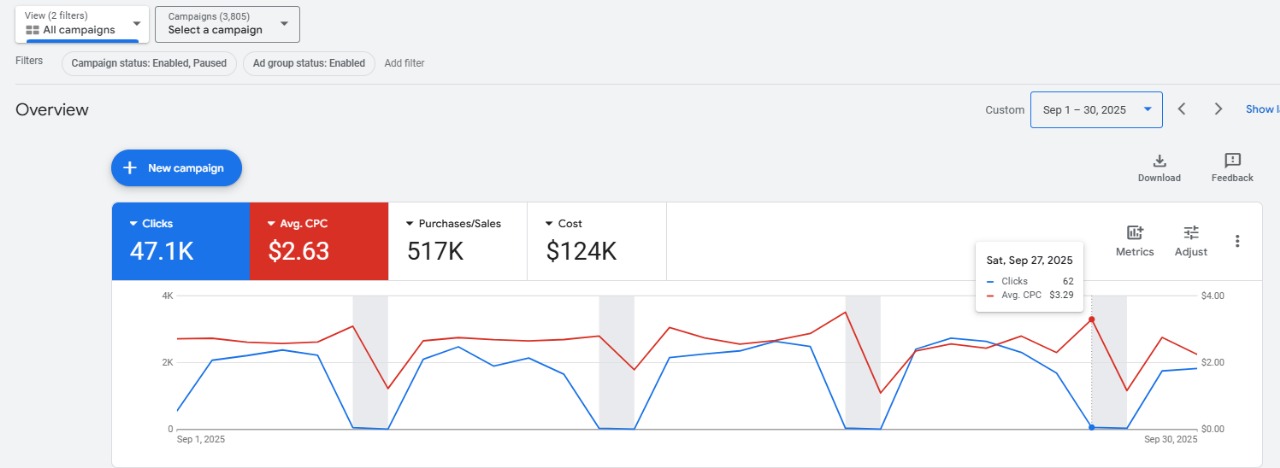The image size is (1280, 468).
Task: Go to previous date range arrow
Action: 1182,109
